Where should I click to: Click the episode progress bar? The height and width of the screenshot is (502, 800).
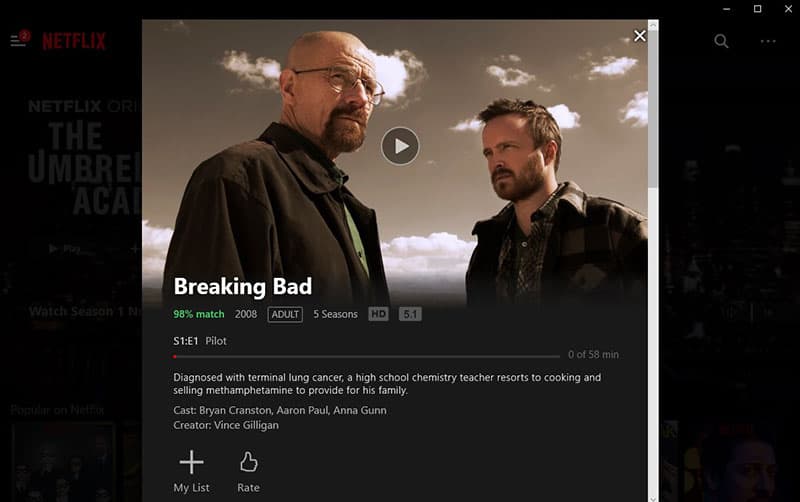(x=366, y=357)
